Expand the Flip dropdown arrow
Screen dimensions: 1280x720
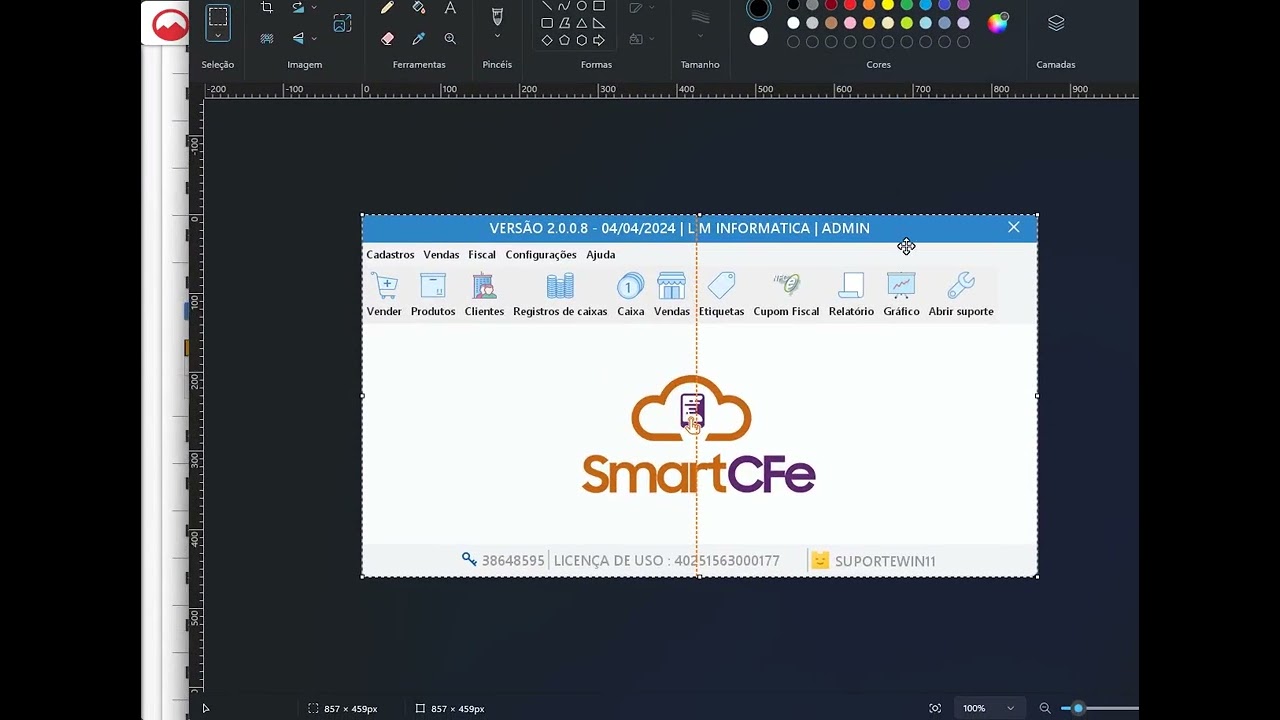point(314,38)
